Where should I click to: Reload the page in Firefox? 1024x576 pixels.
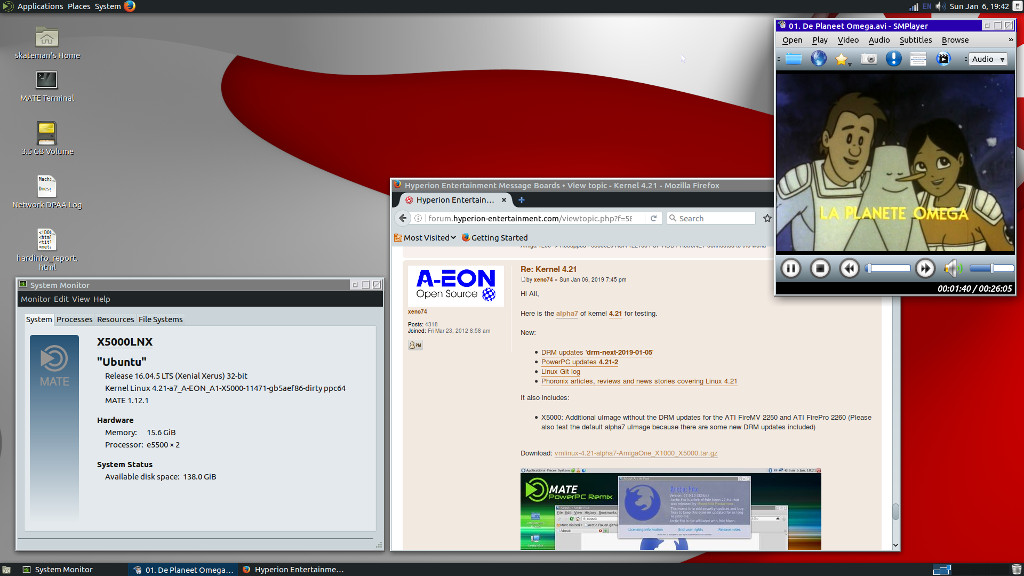[x=653, y=218]
